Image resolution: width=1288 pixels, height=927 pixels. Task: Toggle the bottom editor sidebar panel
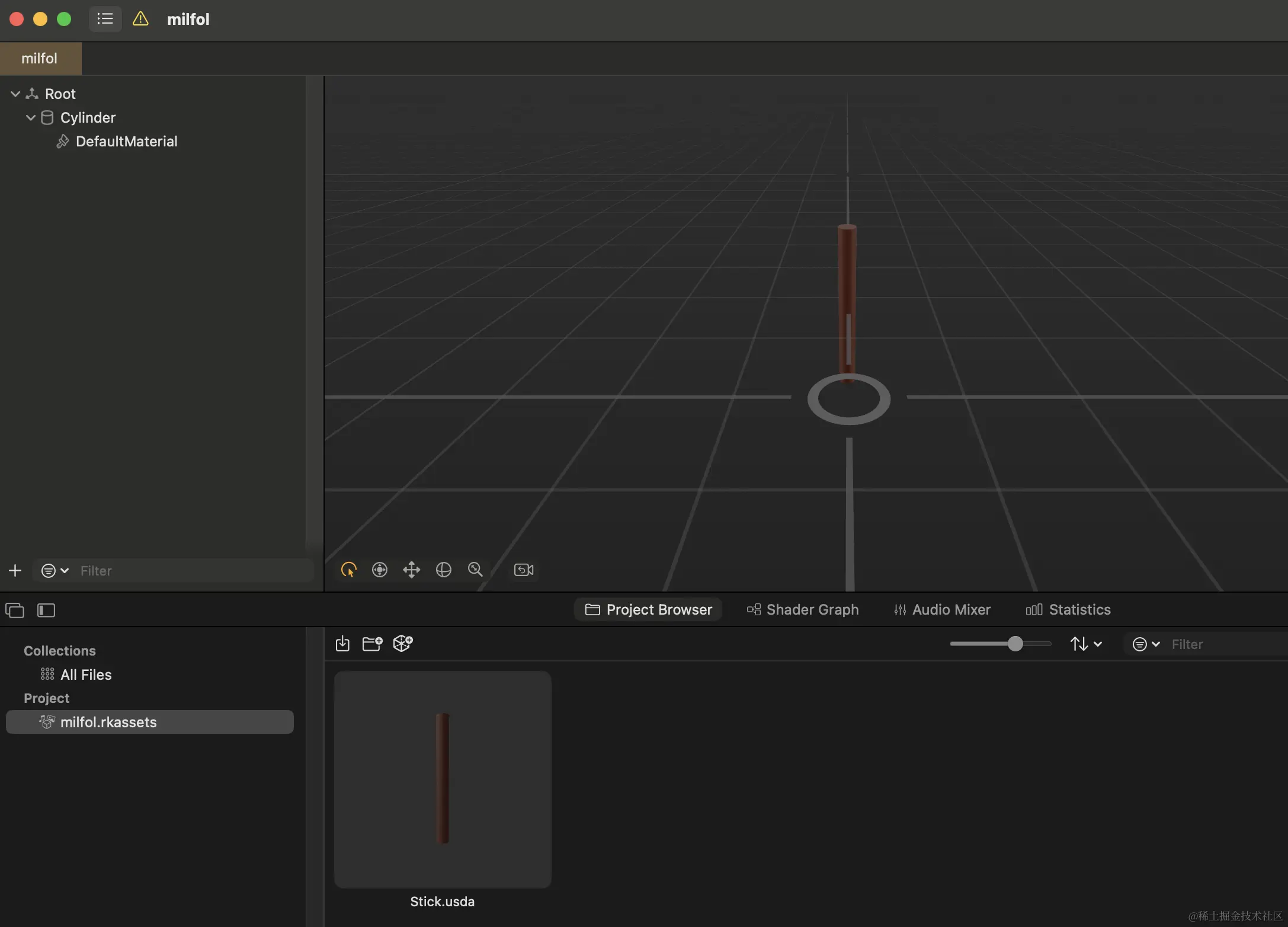(x=46, y=610)
